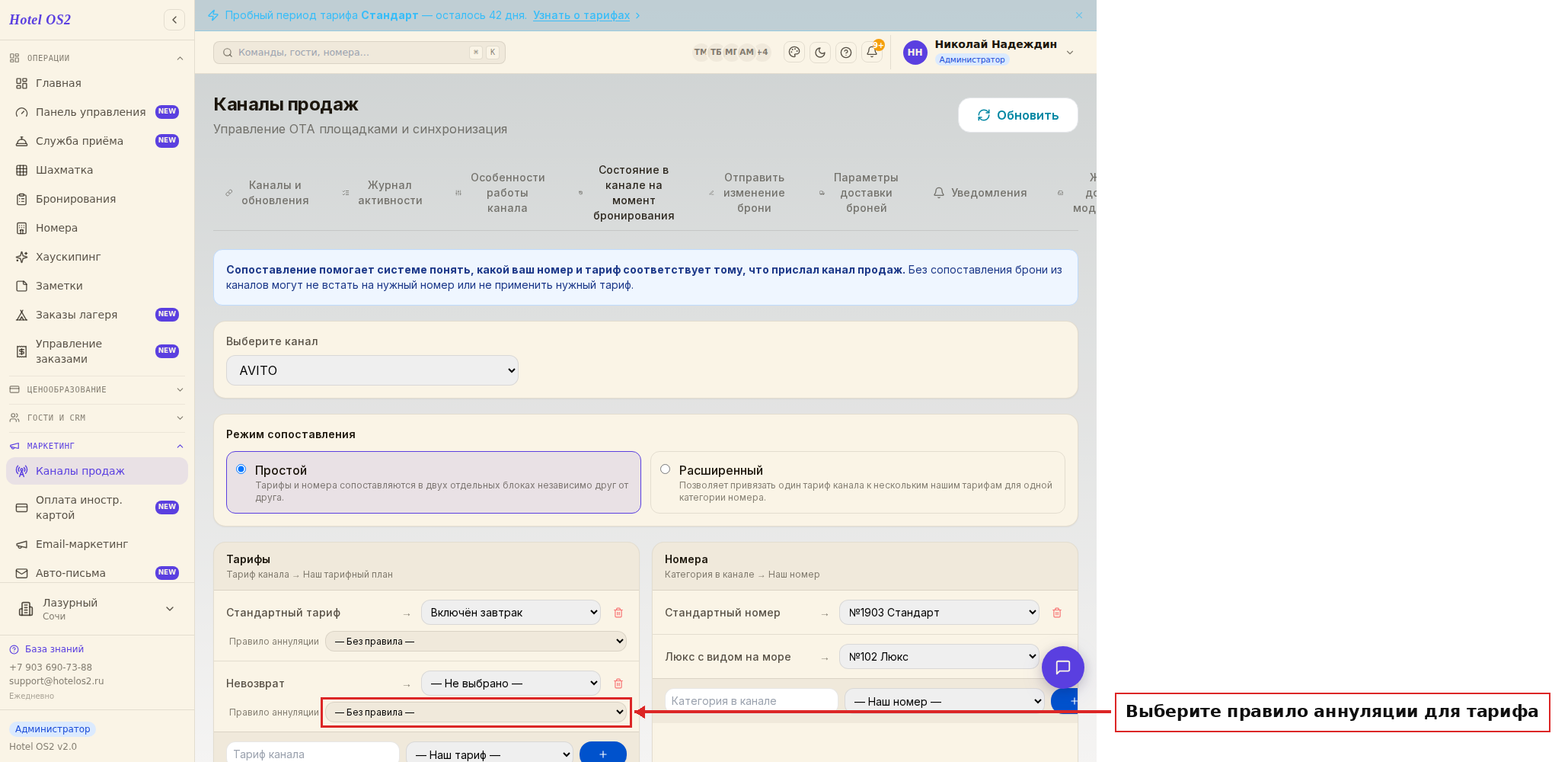Screen dimensions: 1568x762
Task: Delete the Невозврат tariff mapping
Action: [618, 684]
